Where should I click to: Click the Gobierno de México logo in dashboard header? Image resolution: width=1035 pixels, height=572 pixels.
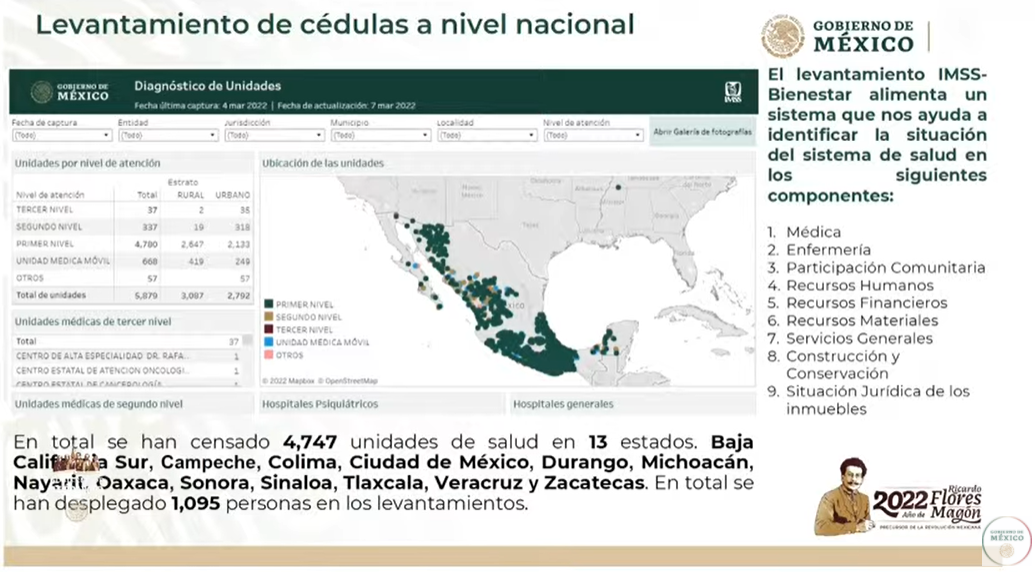point(70,92)
